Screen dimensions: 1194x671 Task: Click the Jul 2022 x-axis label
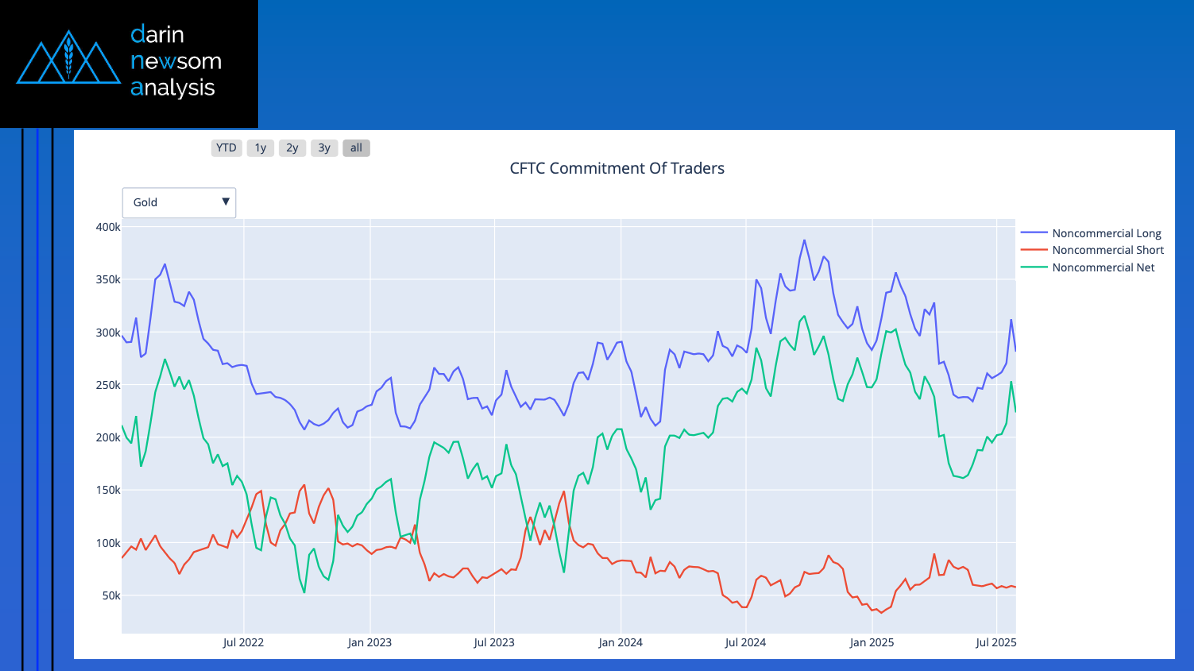(x=243, y=643)
